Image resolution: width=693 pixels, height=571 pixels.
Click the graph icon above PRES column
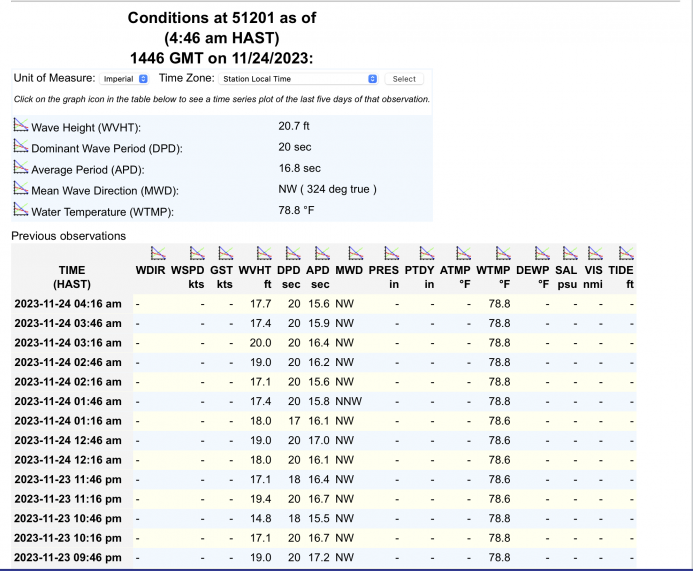[x=392, y=253]
